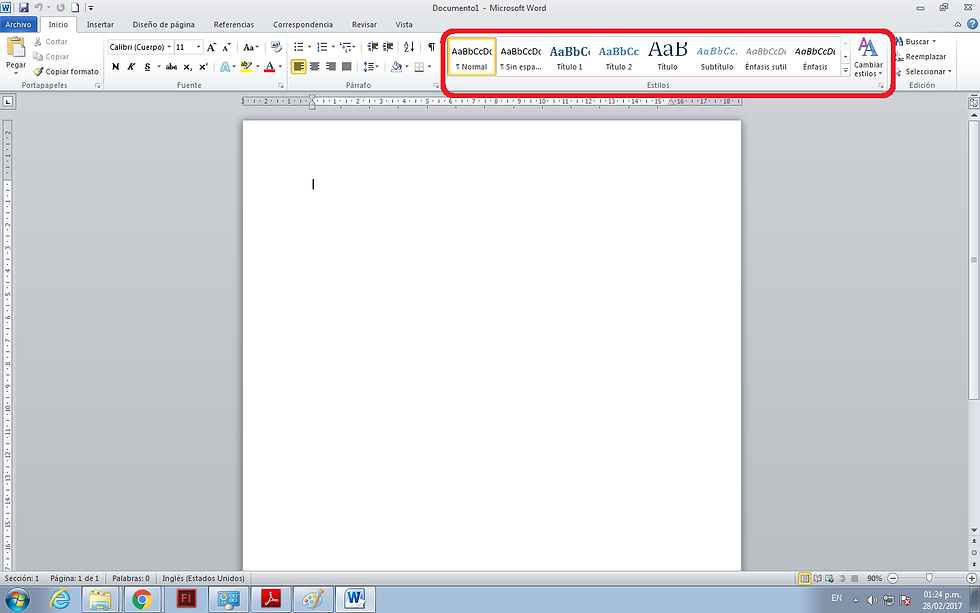Toggle subscript formatting
Viewport: 980px width, 613px height.
click(188, 67)
